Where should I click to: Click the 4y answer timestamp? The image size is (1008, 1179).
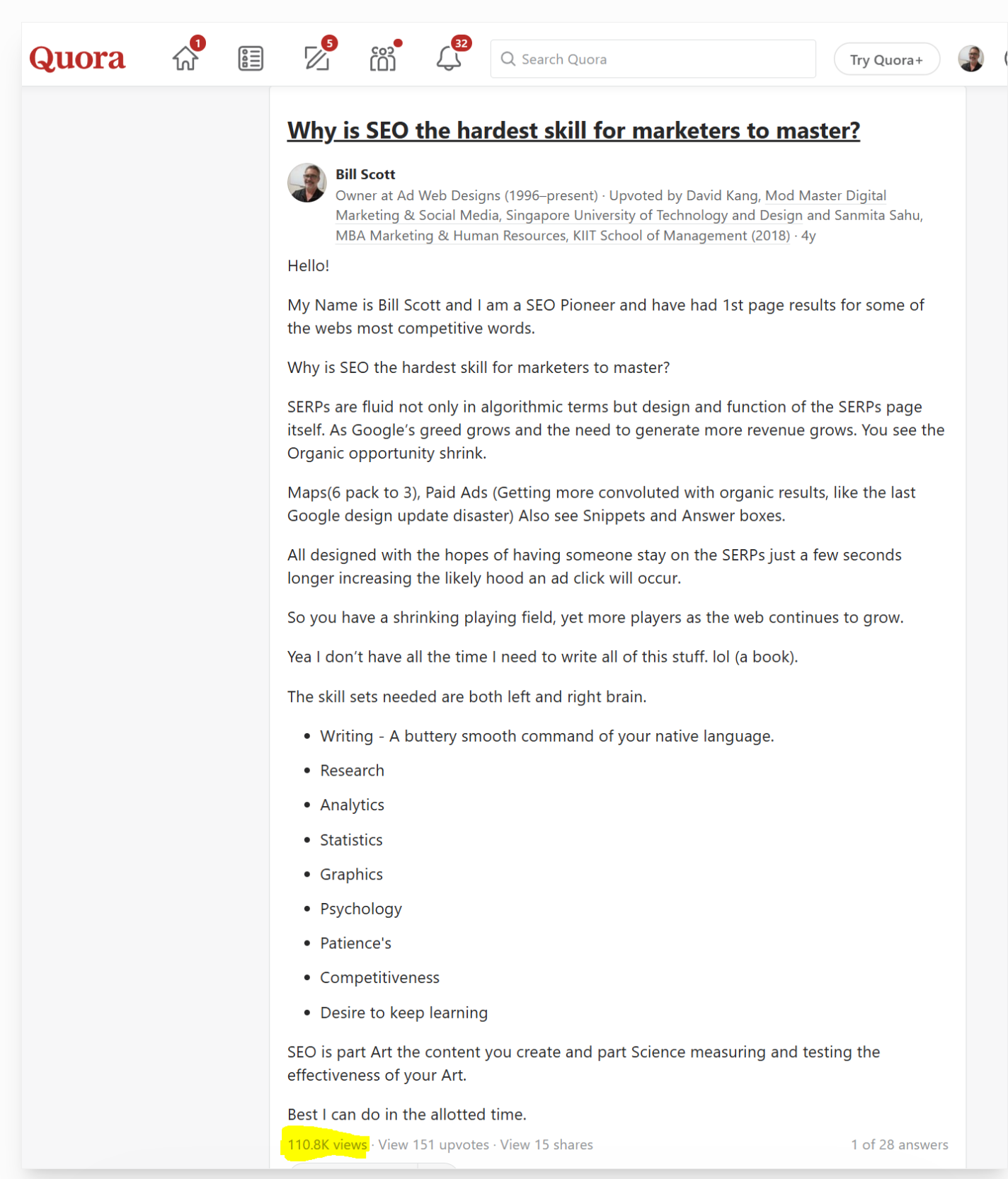808,236
